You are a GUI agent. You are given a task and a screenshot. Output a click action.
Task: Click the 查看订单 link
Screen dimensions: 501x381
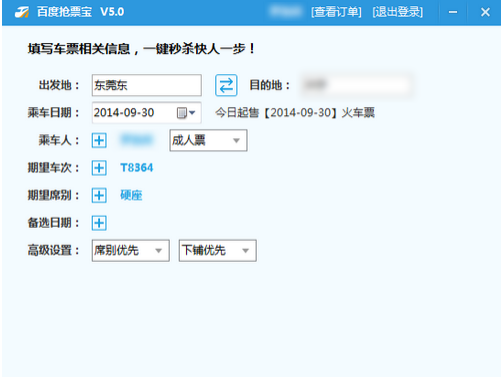click(336, 12)
